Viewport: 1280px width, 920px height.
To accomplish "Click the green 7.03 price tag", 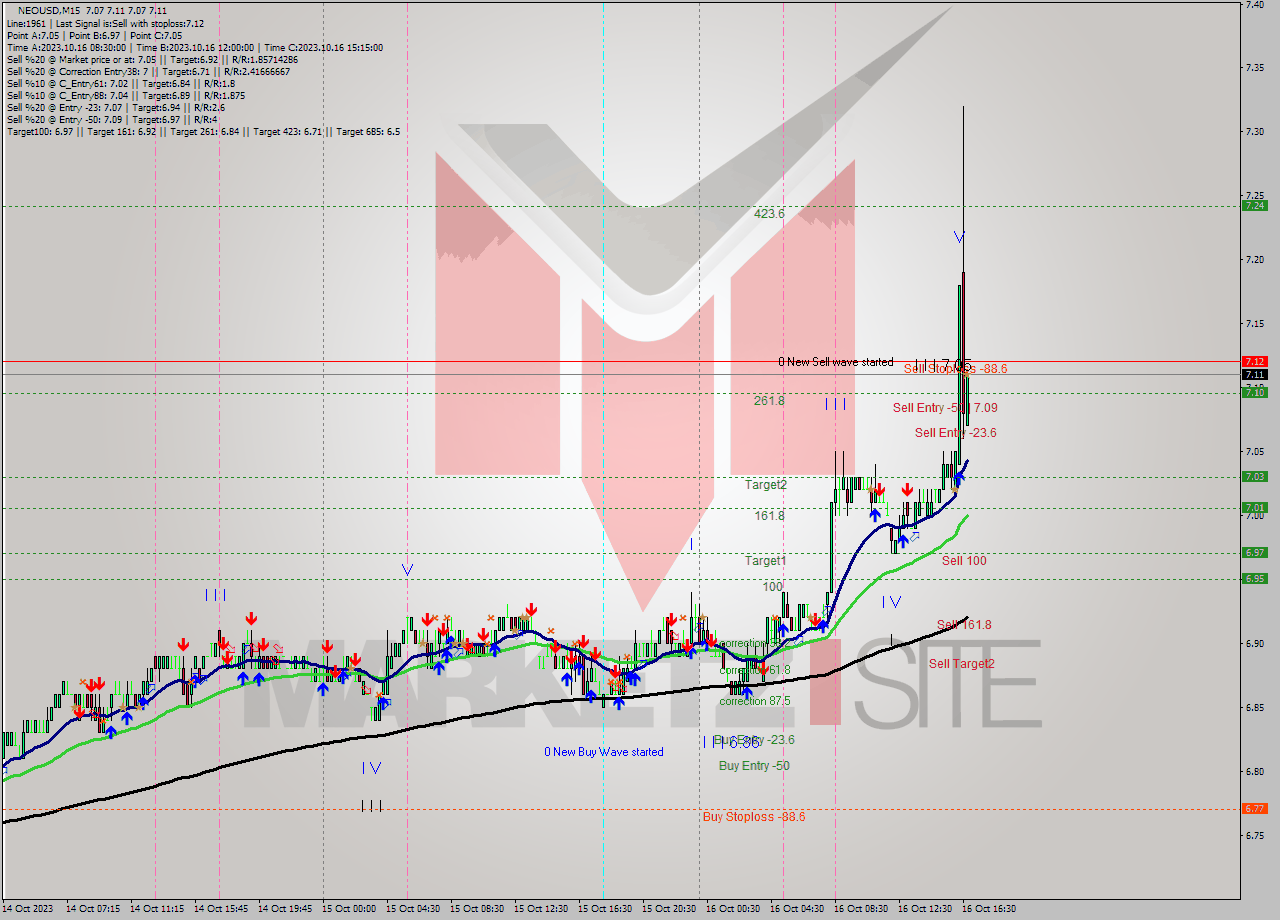I will click(1254, 477).
